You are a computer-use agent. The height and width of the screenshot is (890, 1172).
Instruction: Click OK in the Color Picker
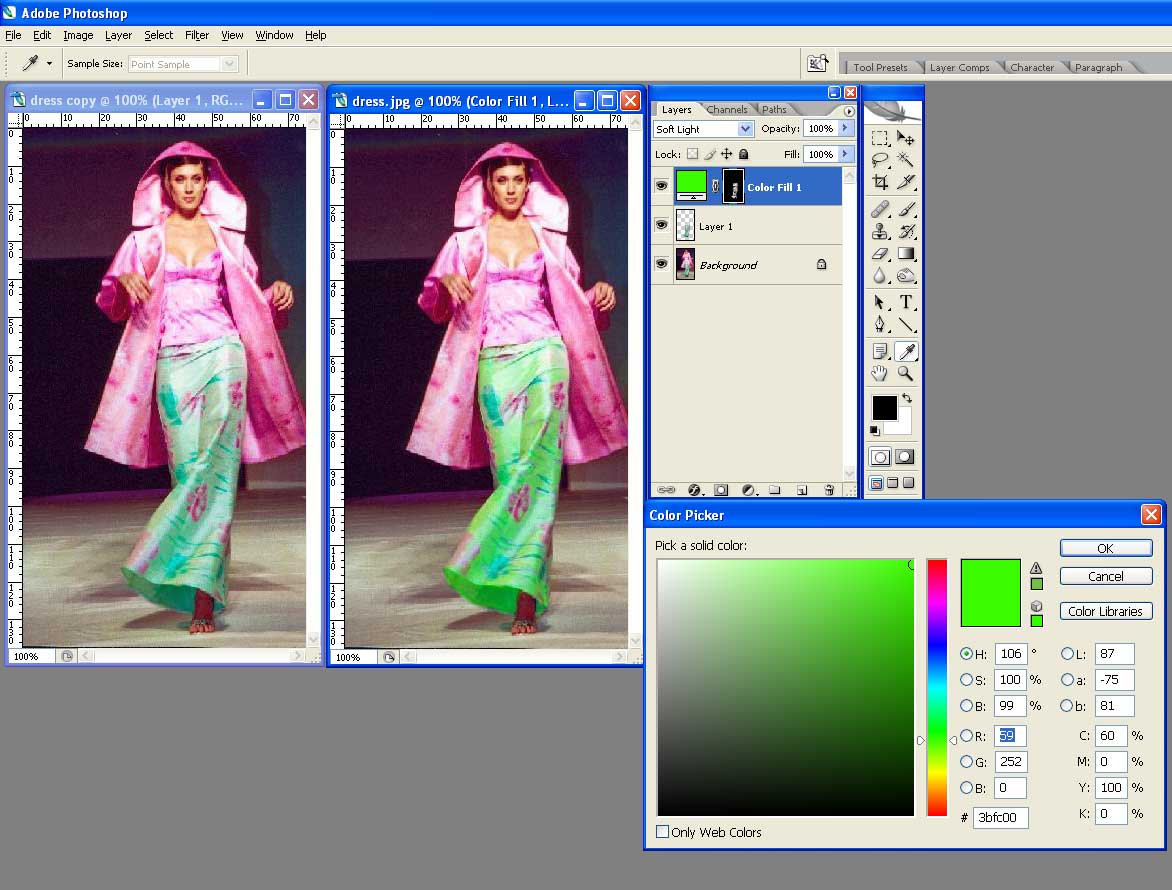click(1105, 548)
